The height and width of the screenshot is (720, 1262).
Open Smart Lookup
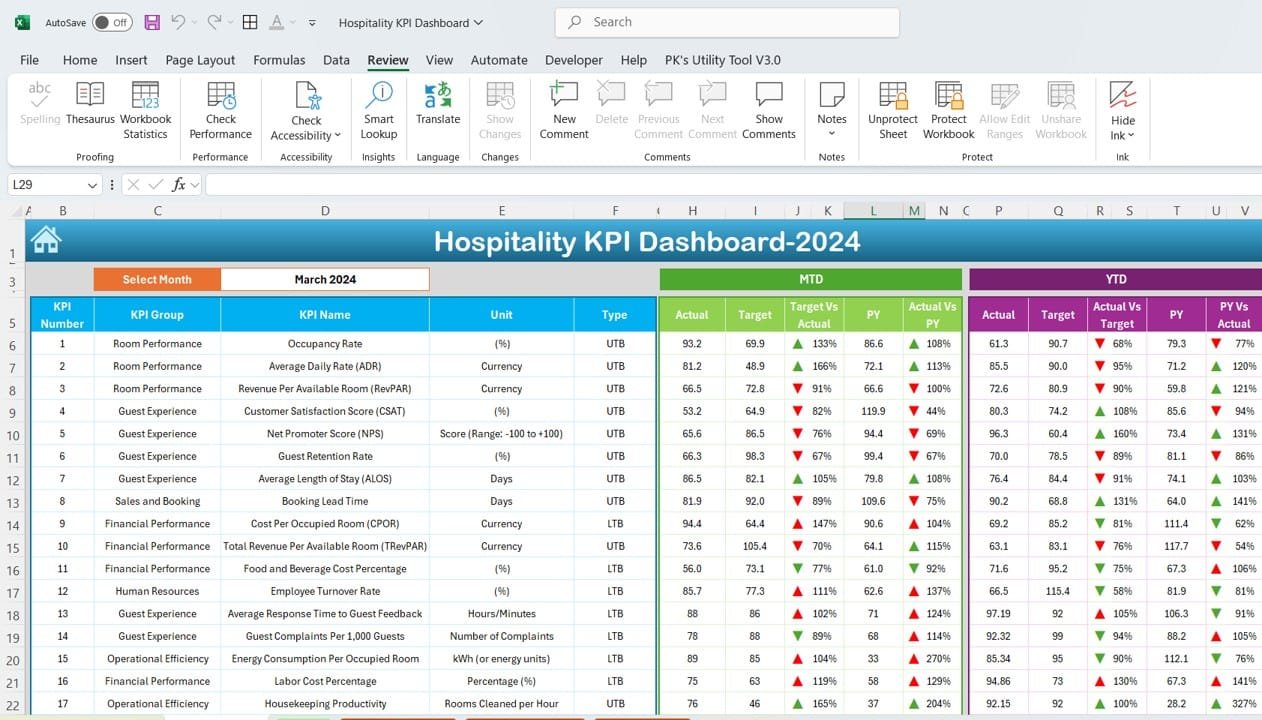click(378, 108)
